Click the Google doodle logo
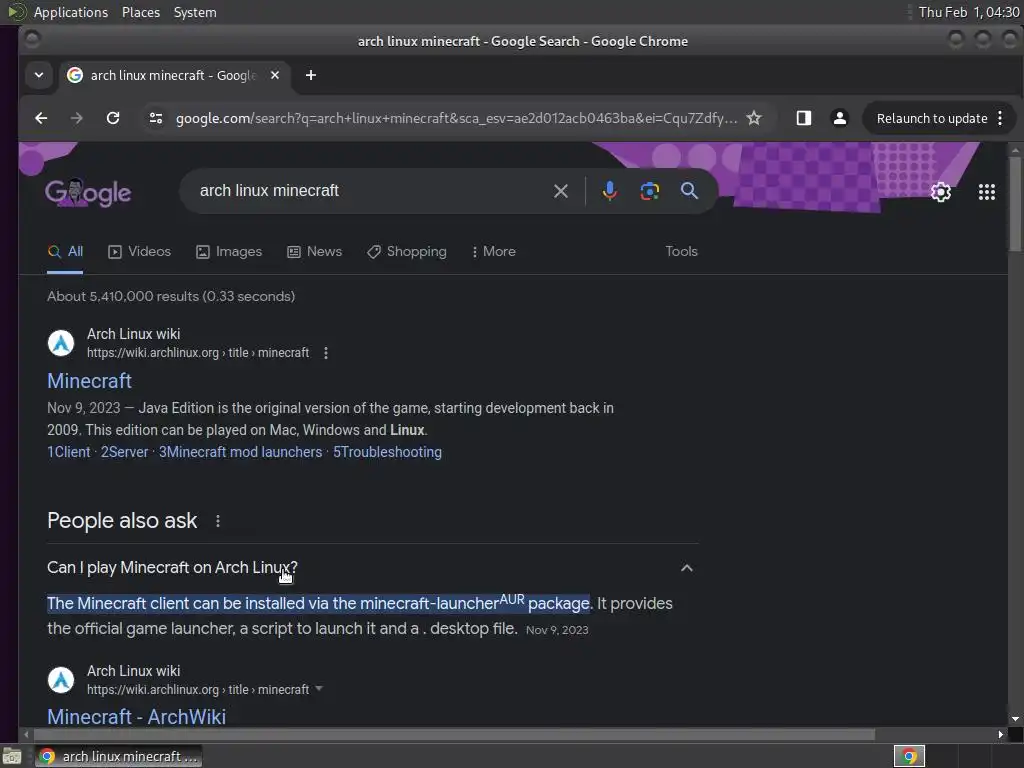 [x=88, y=192]
